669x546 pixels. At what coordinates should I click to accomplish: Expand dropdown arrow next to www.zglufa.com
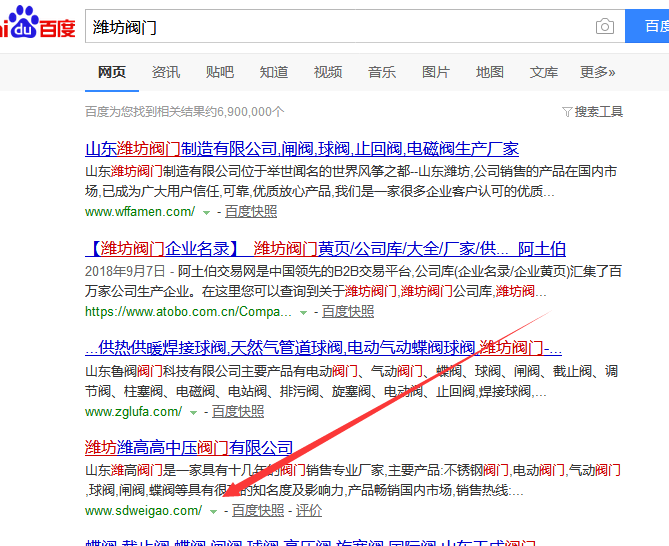point(194,412)
